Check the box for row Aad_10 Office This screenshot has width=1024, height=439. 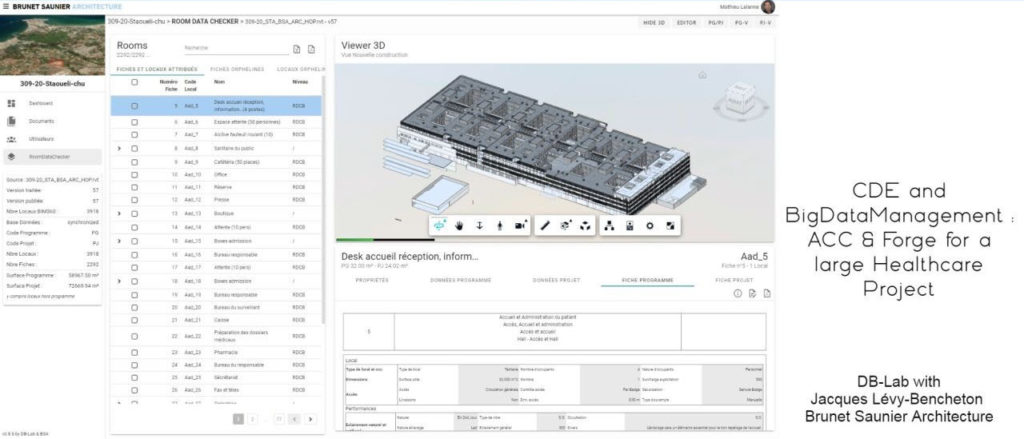[135, 175]
